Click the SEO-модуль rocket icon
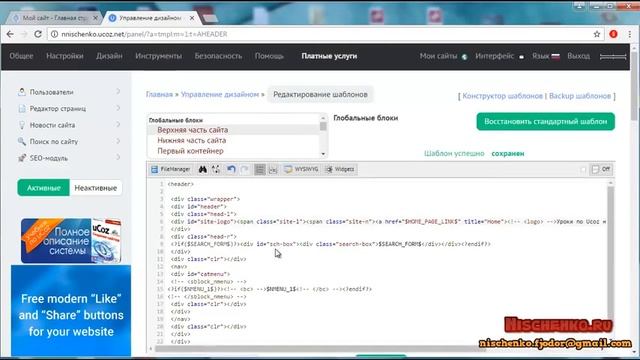Viewport: 640px width, 360px height. coord(22,158)
